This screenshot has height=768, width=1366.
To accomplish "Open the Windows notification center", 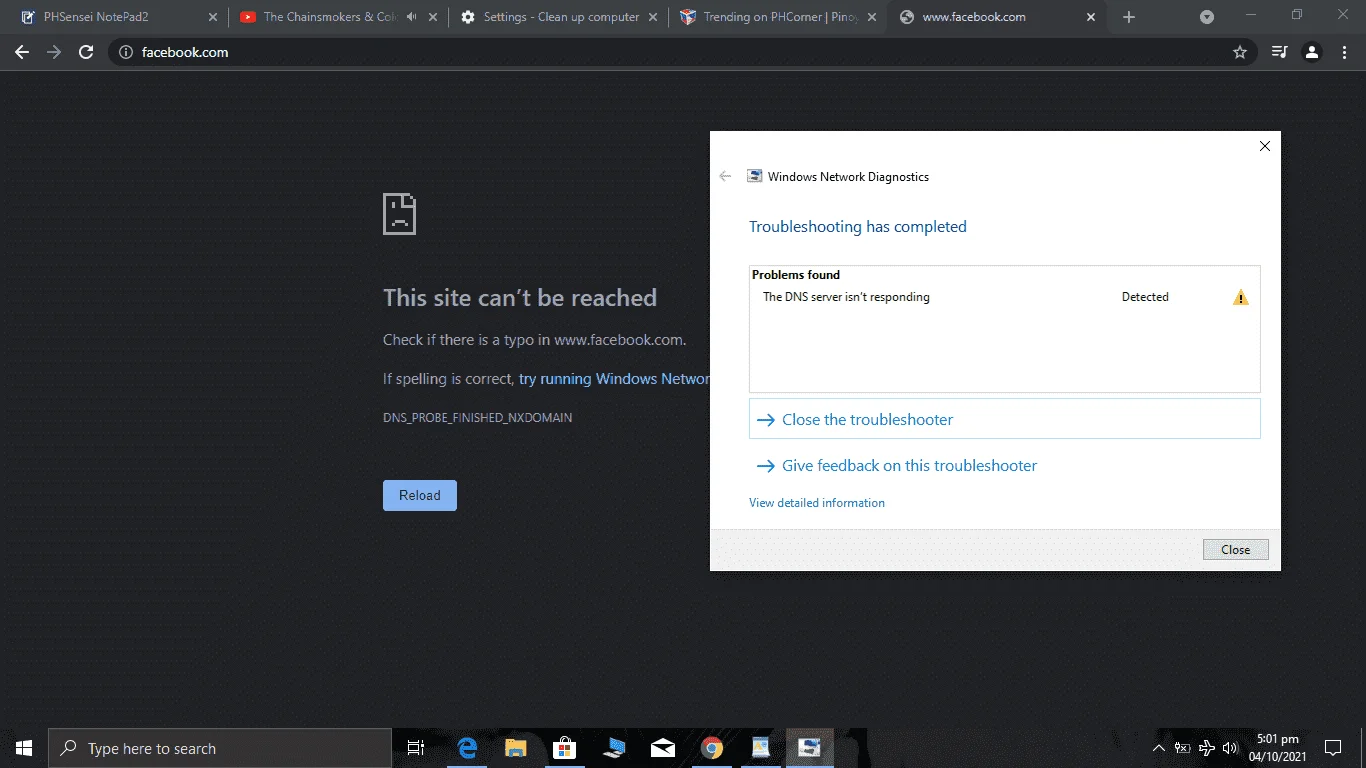I will [x=1333, y=748].
